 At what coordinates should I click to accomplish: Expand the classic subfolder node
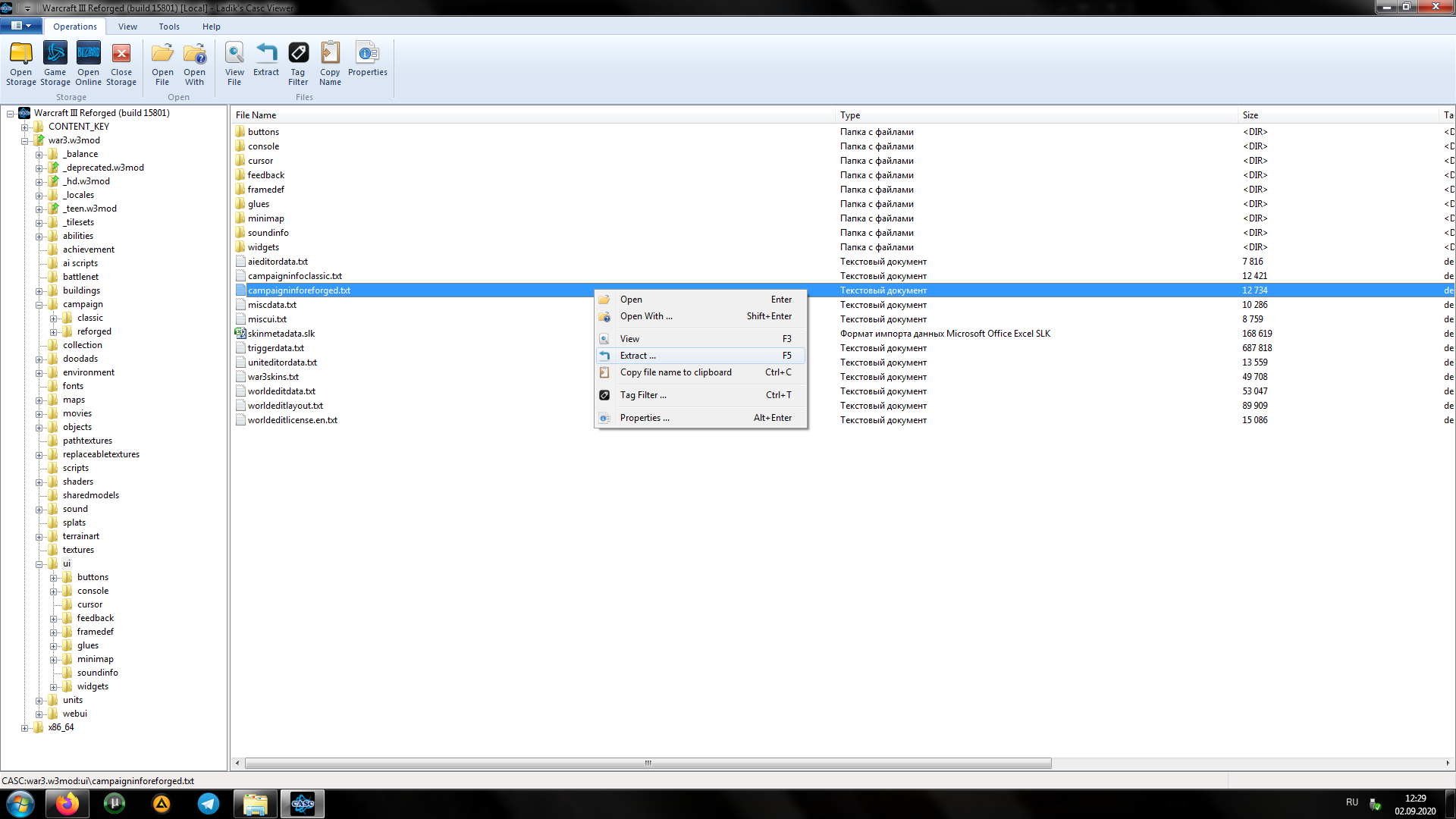pos(54,318)
